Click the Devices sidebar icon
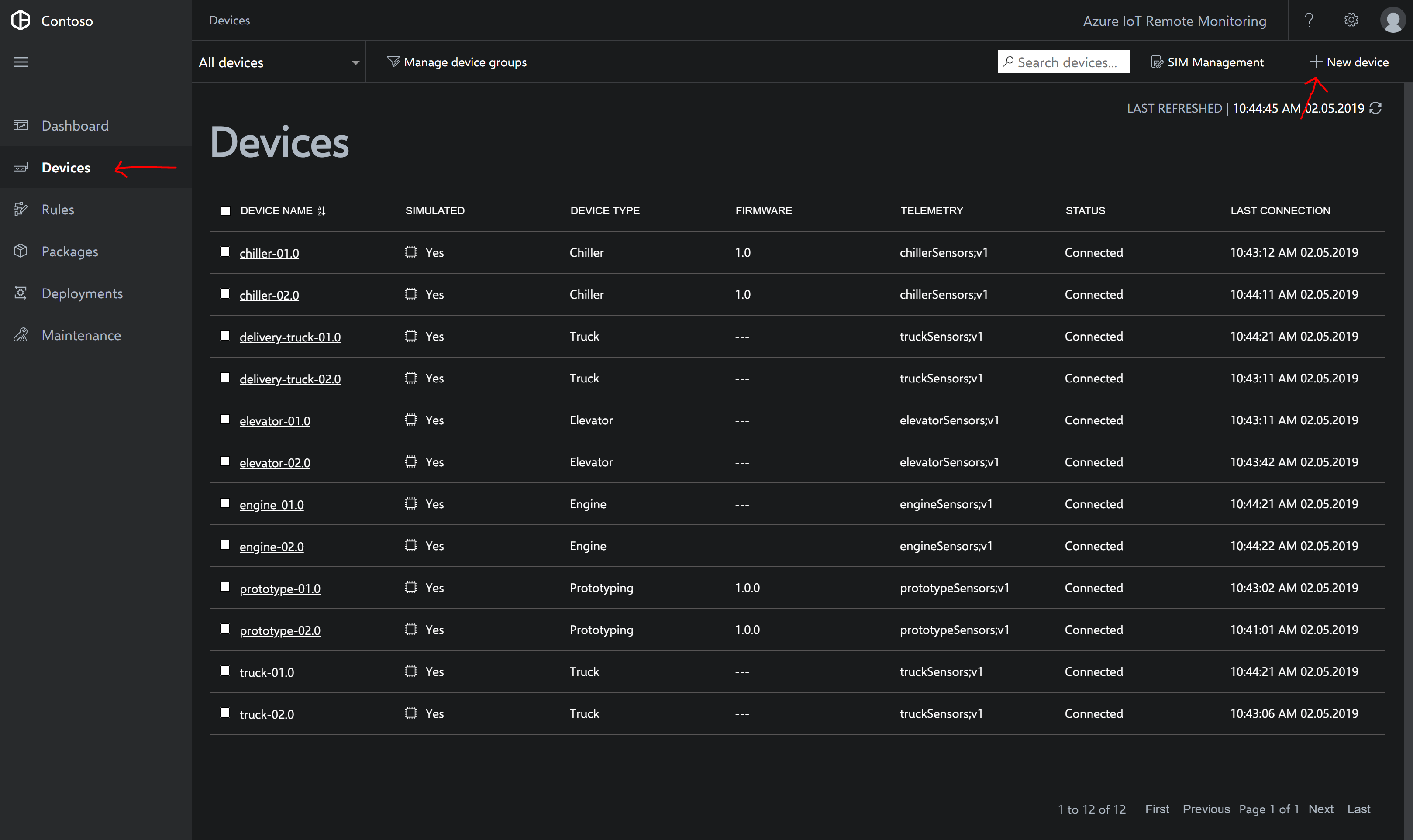The image size is (1413, 840). [x=21, y=167]
